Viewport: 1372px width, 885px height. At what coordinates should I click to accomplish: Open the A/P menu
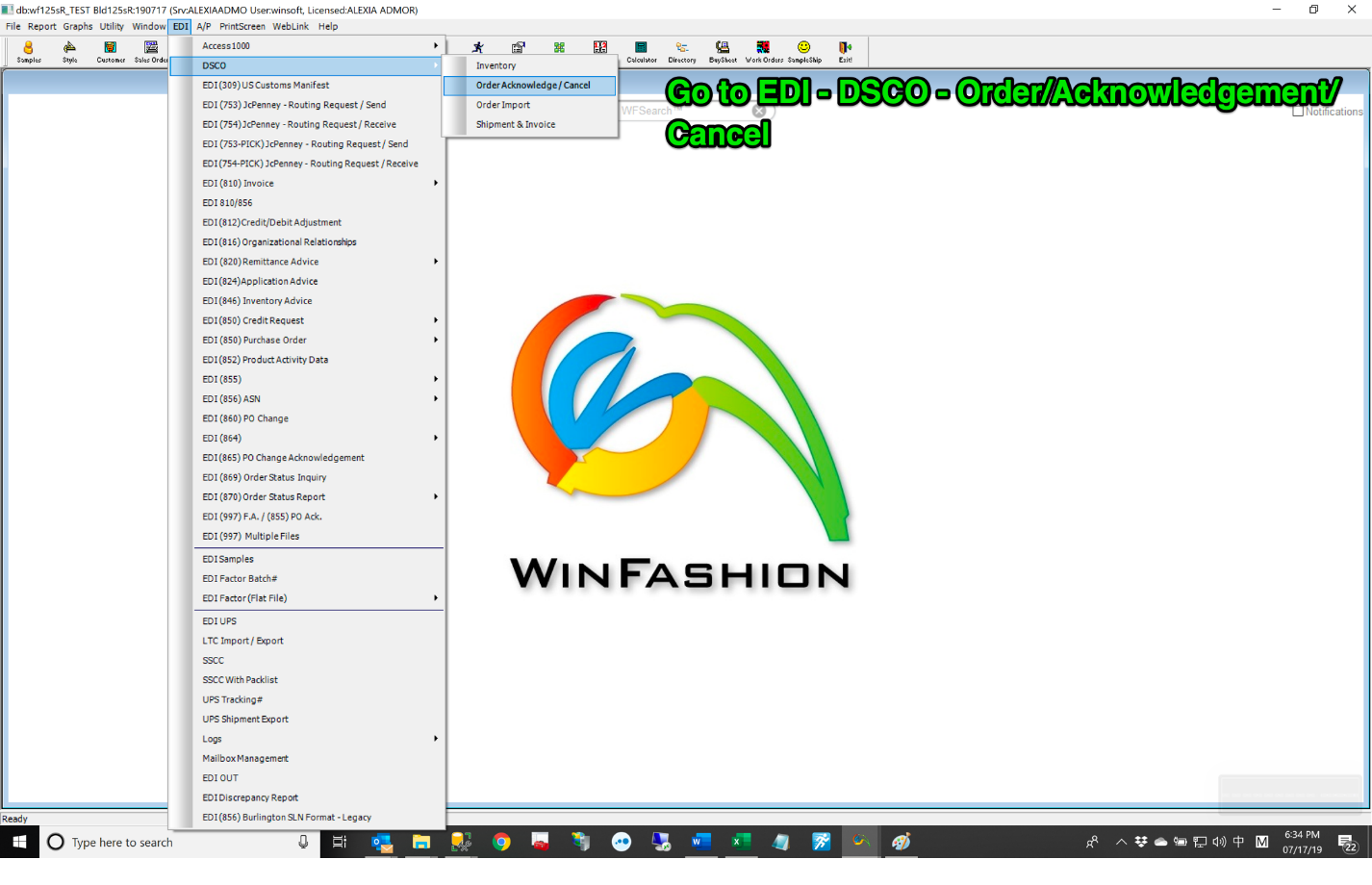(x=204, y=26)
